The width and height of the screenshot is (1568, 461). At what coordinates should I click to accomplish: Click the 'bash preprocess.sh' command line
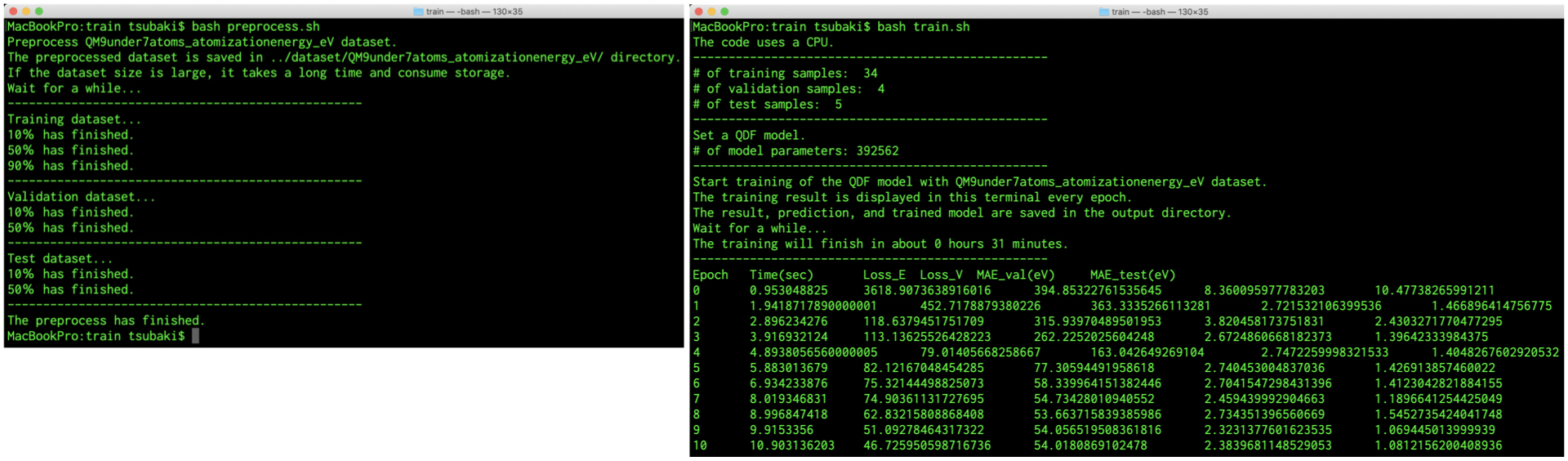click(x=163, y=27)
